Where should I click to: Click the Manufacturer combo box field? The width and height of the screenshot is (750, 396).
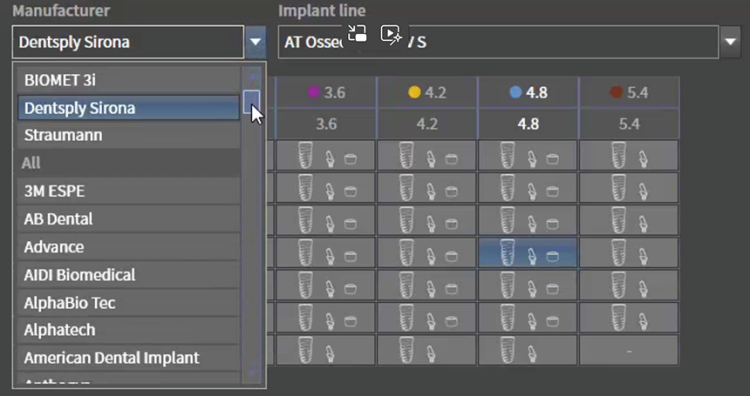pos(128,42)
